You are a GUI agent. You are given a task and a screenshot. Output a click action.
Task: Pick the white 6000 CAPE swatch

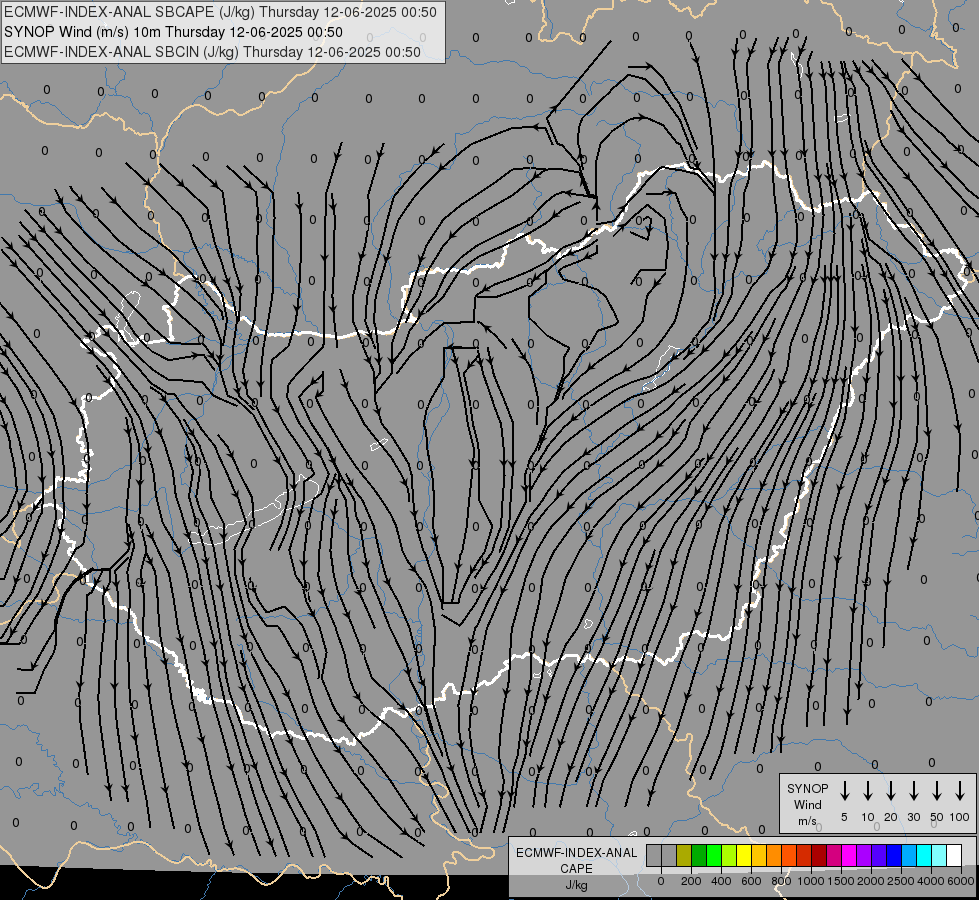click(955, 855)
